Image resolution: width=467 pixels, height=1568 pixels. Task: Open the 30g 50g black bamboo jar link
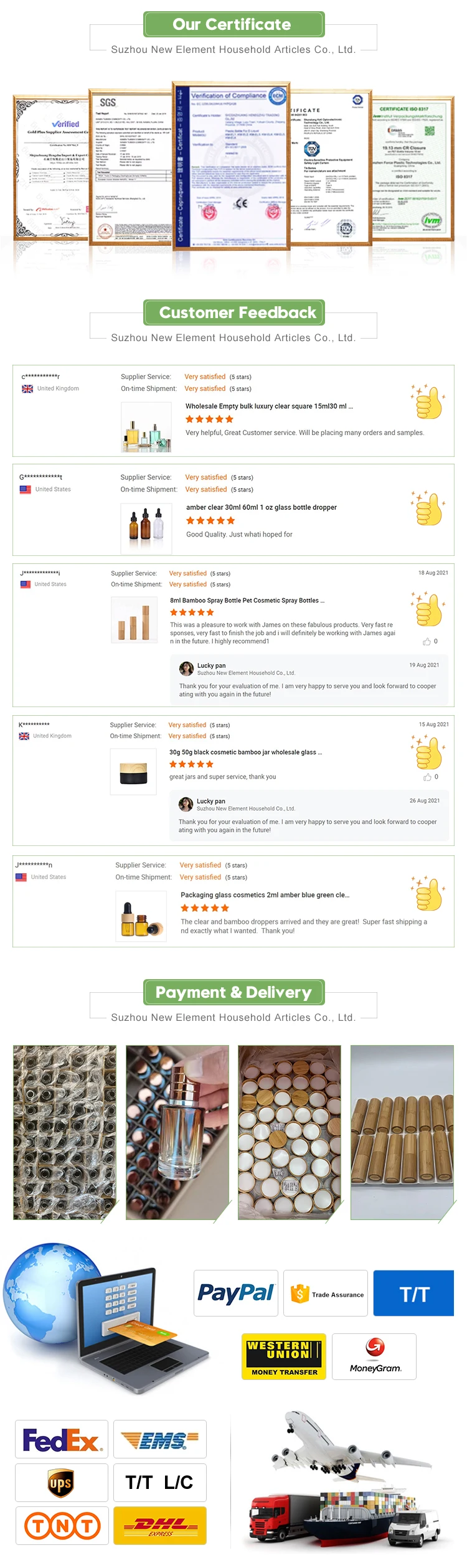click(x=245, y=752)
